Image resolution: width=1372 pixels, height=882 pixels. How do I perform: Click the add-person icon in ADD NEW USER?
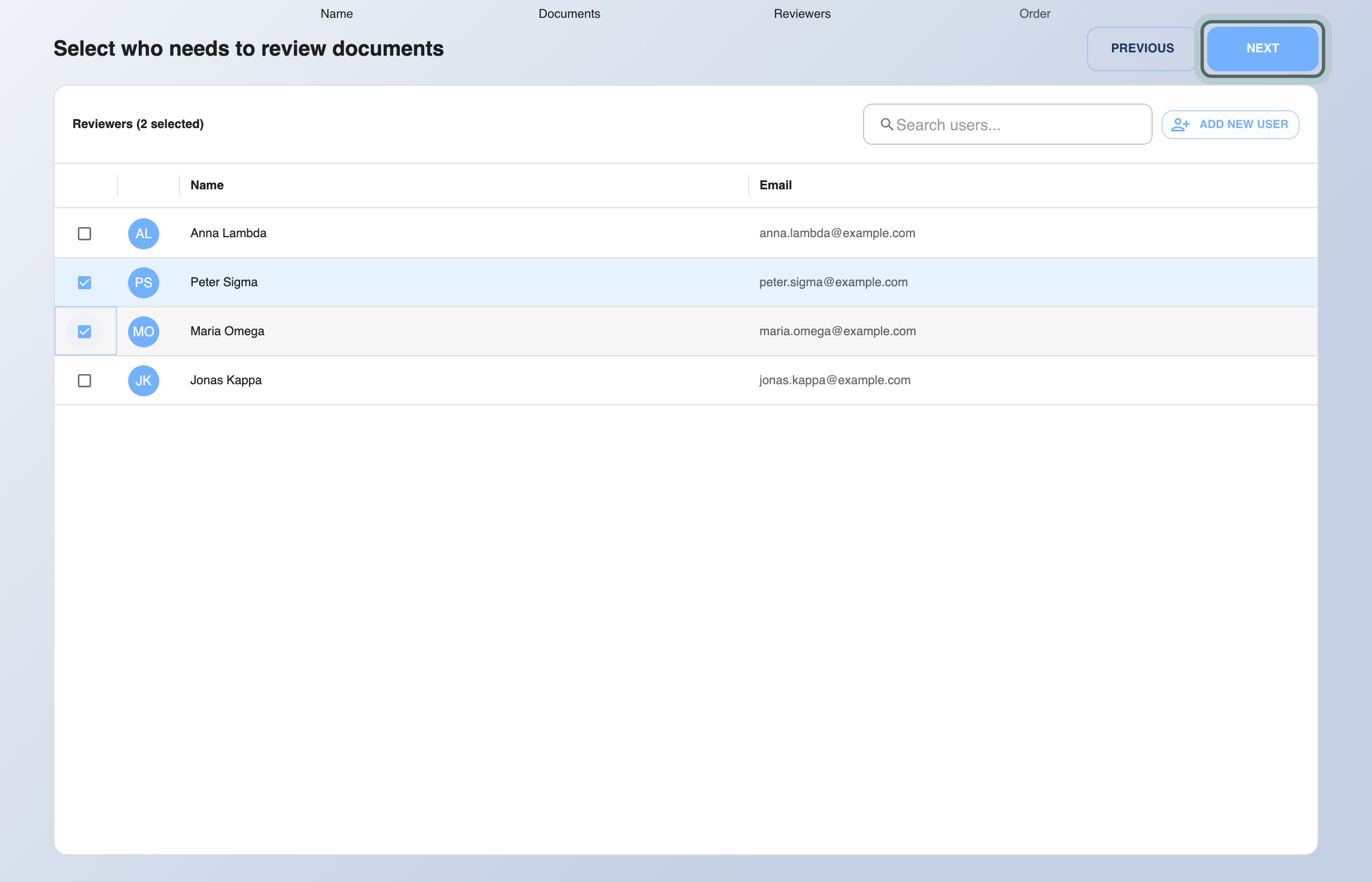coord(1180,124)
